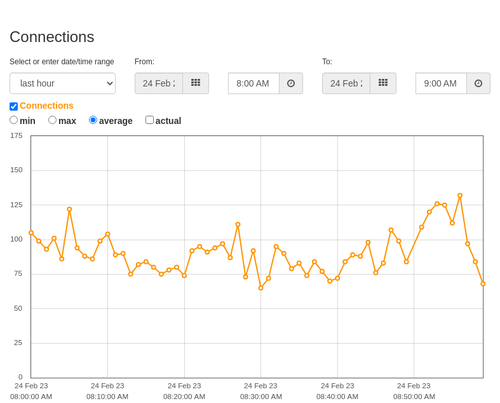Screen dimensions: 500x403
Task: Click the data point at 08:10 near 104
Action: tap(107, 234)
